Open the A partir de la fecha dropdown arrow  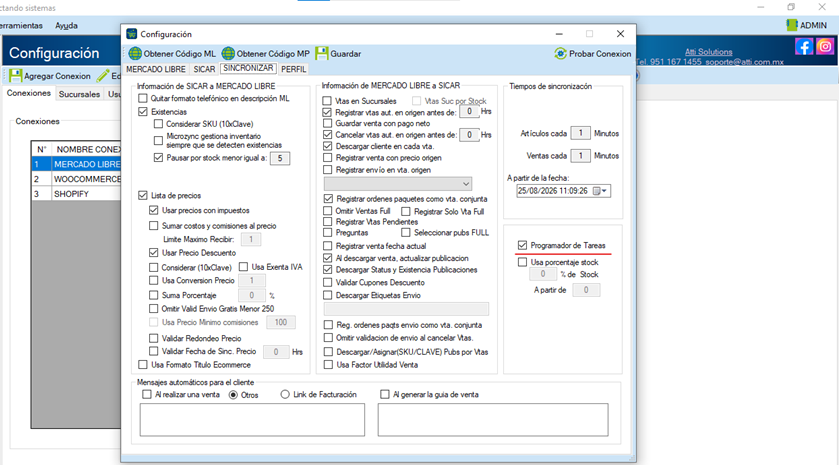click(x=605, y=190)
